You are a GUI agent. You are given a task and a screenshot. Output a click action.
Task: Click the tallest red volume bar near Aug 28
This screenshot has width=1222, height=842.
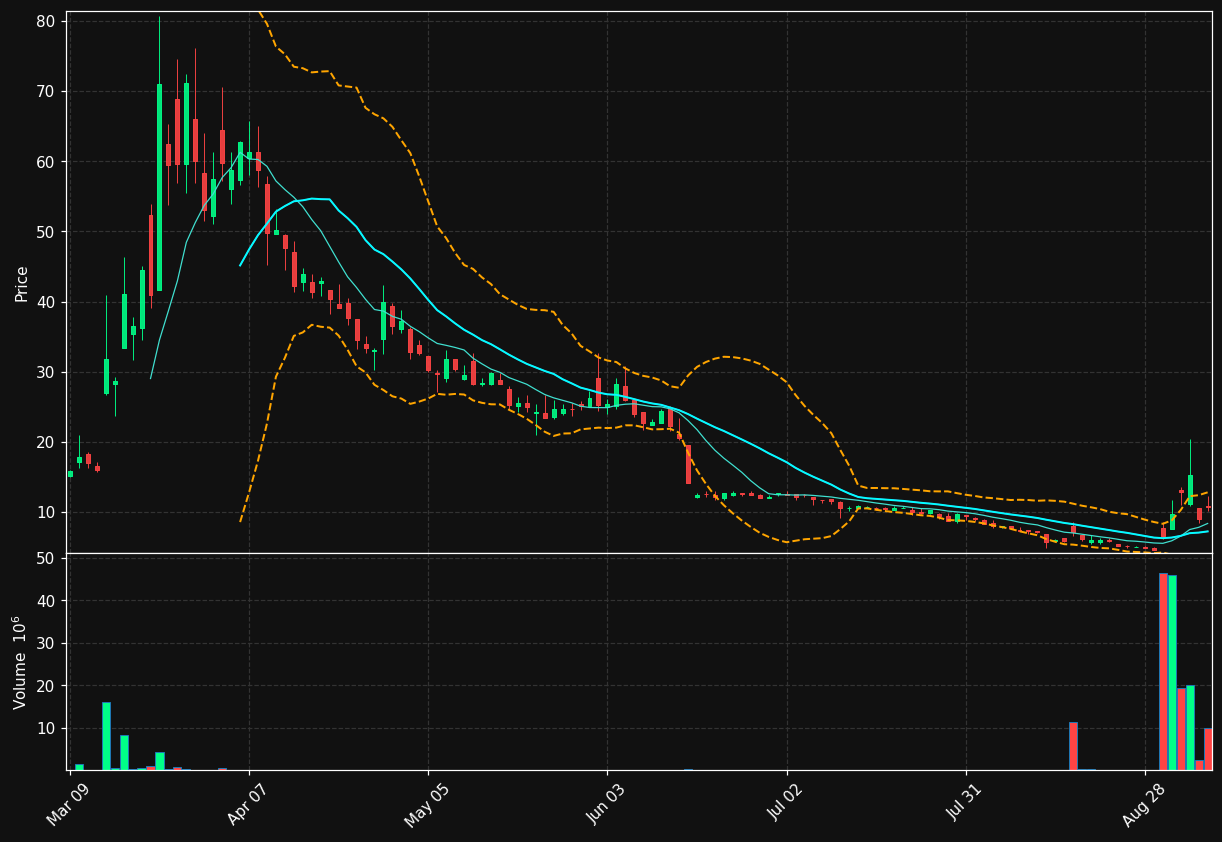tap(1163, 672)
